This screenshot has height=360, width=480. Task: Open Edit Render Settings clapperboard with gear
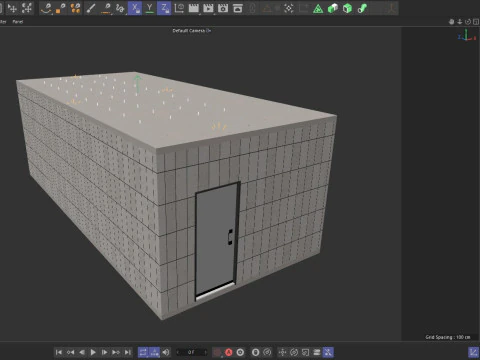(223, 8)
